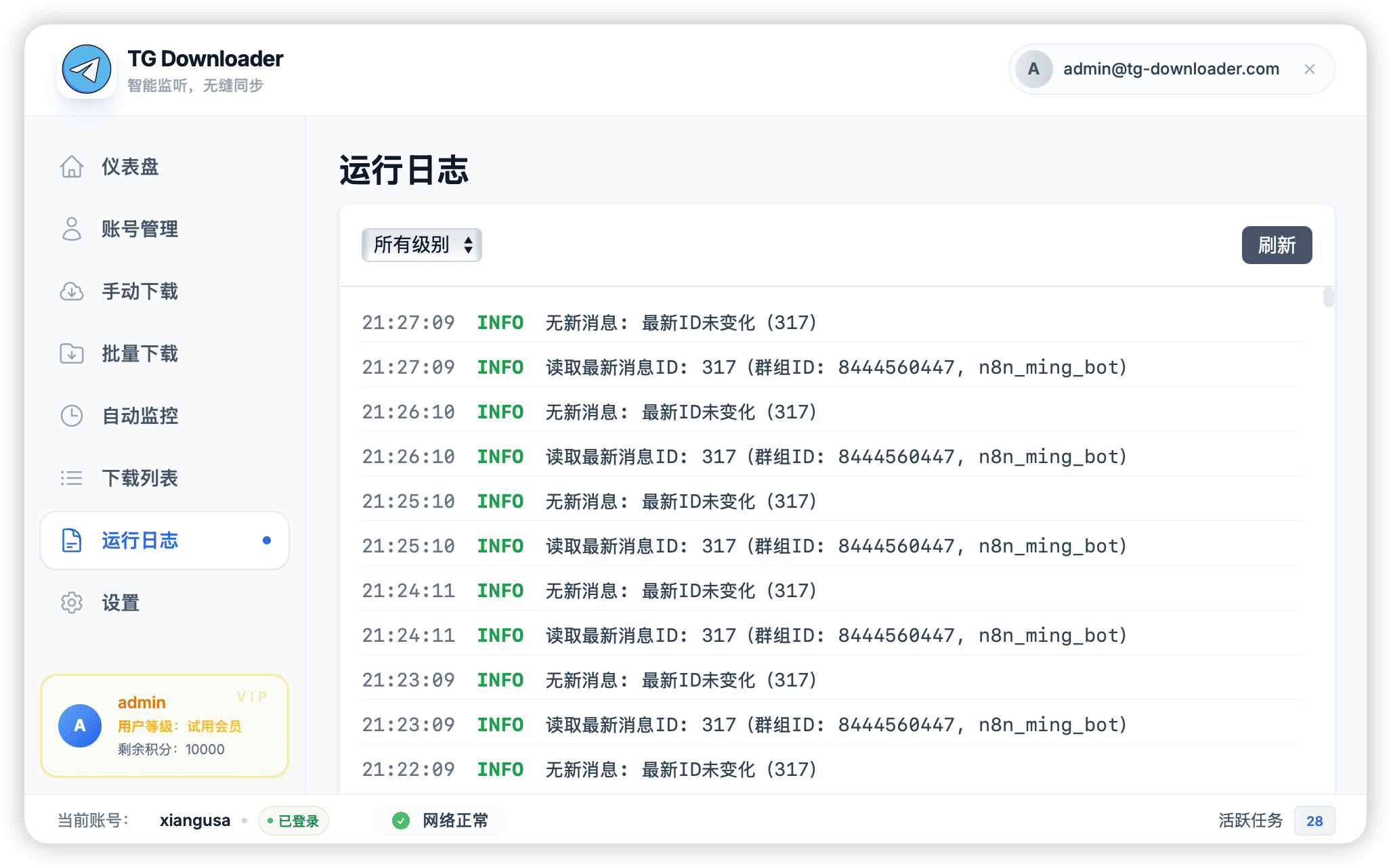Screen dimensions: 1391x868
Task: Open the 仪表盘 dashboard icon
Action: coord(72,167)
